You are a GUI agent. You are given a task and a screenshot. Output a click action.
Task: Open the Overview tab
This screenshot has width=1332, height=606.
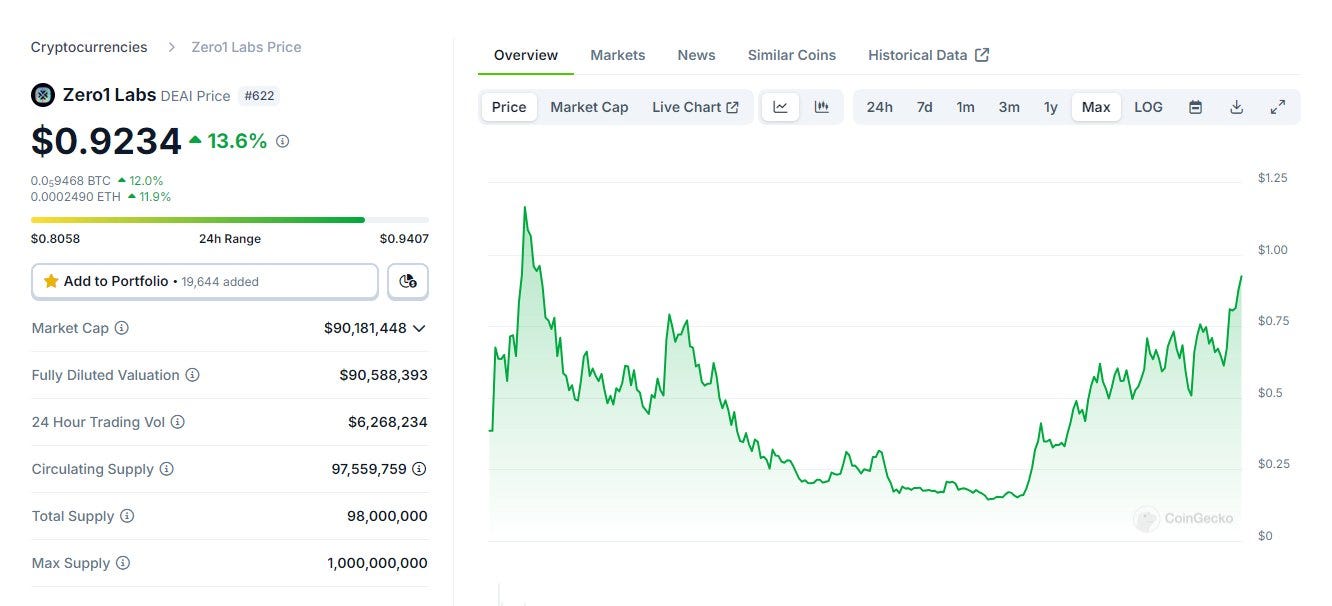[x=526, y=55]
